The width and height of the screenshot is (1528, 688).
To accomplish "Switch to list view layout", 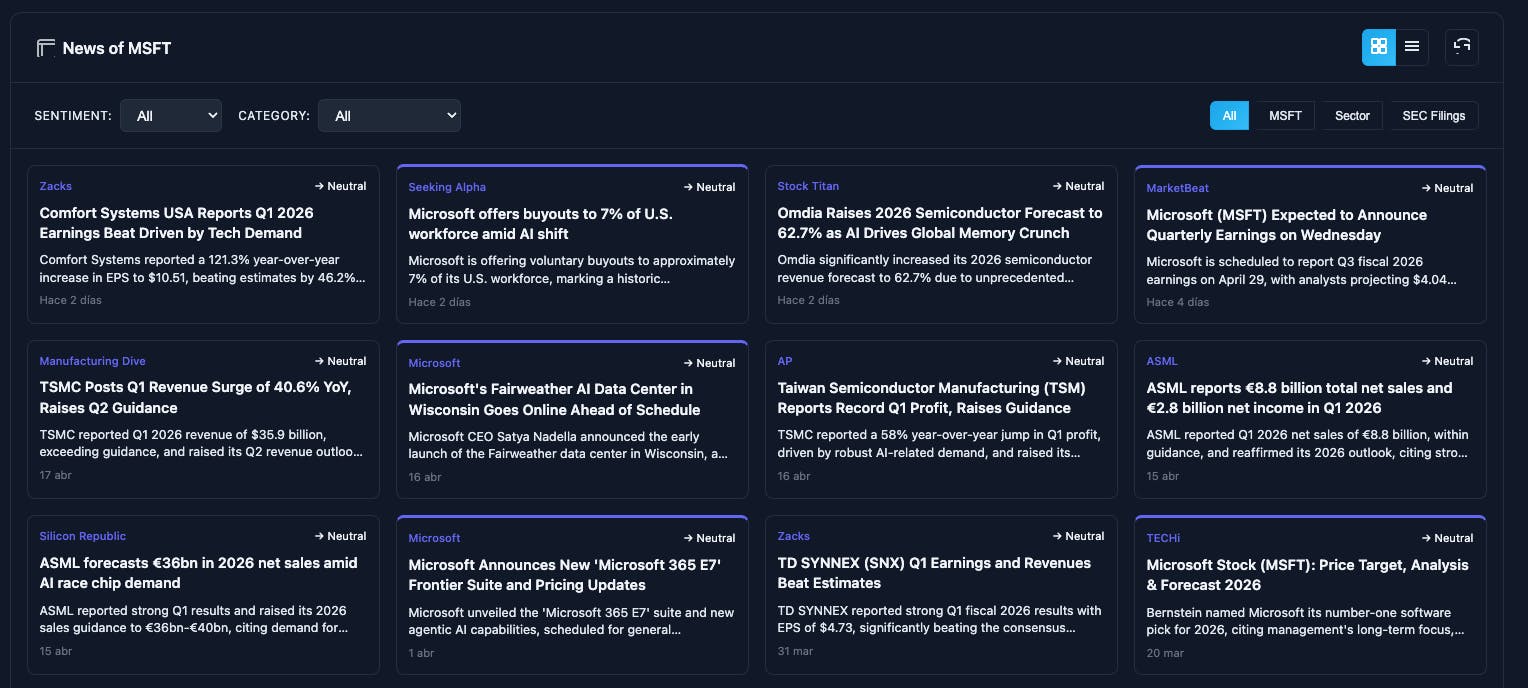I will tap(1412, 46).
